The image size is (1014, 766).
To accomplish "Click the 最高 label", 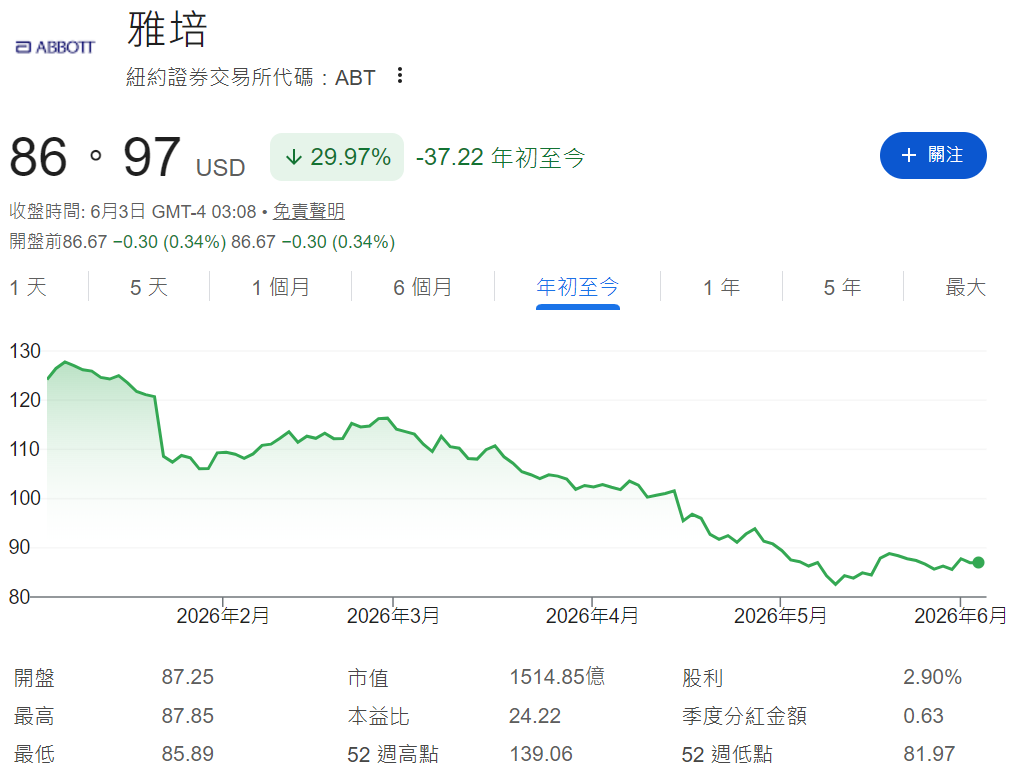I will coord(34,716).
